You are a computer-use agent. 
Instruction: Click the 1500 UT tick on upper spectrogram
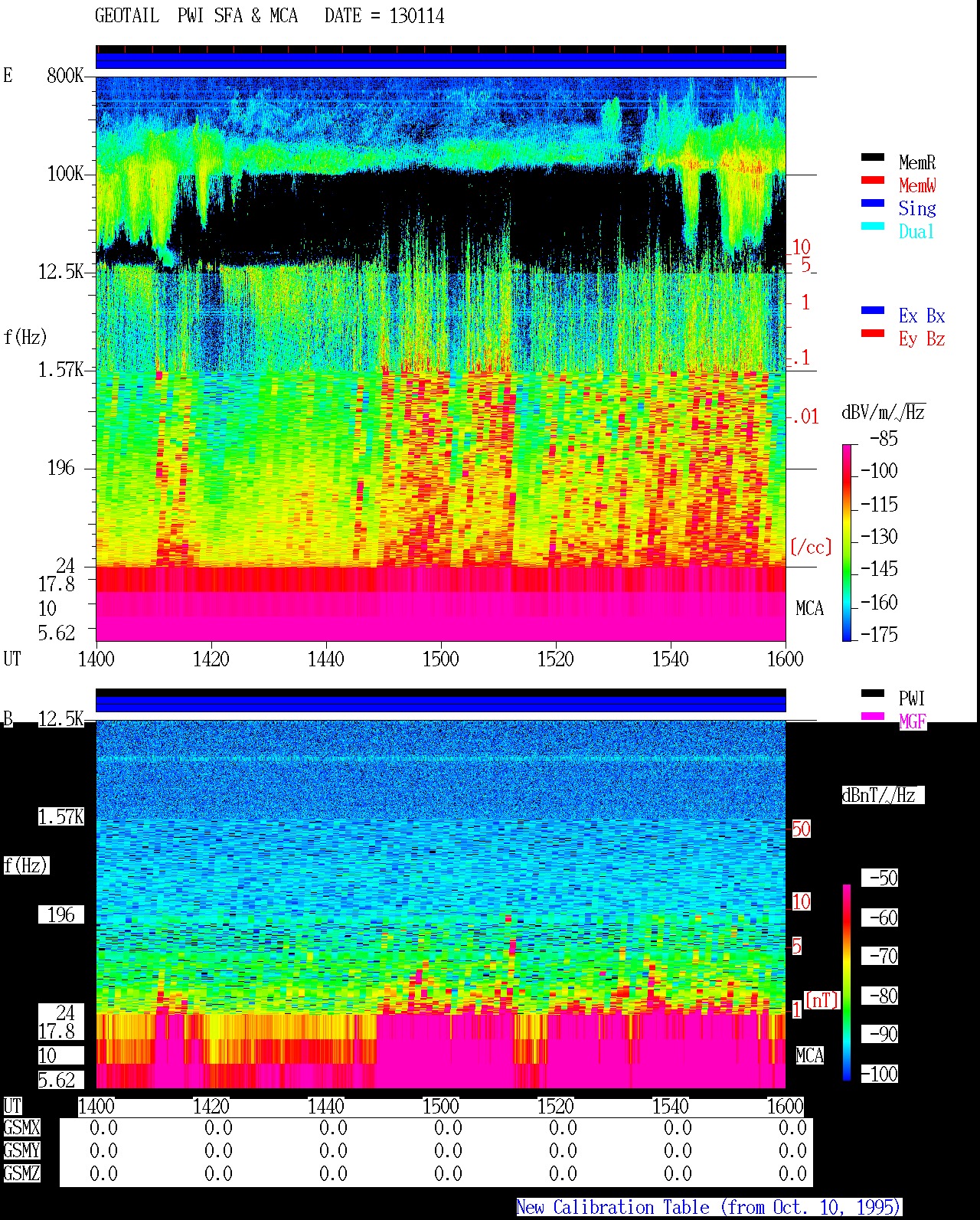tap(441, 659)
